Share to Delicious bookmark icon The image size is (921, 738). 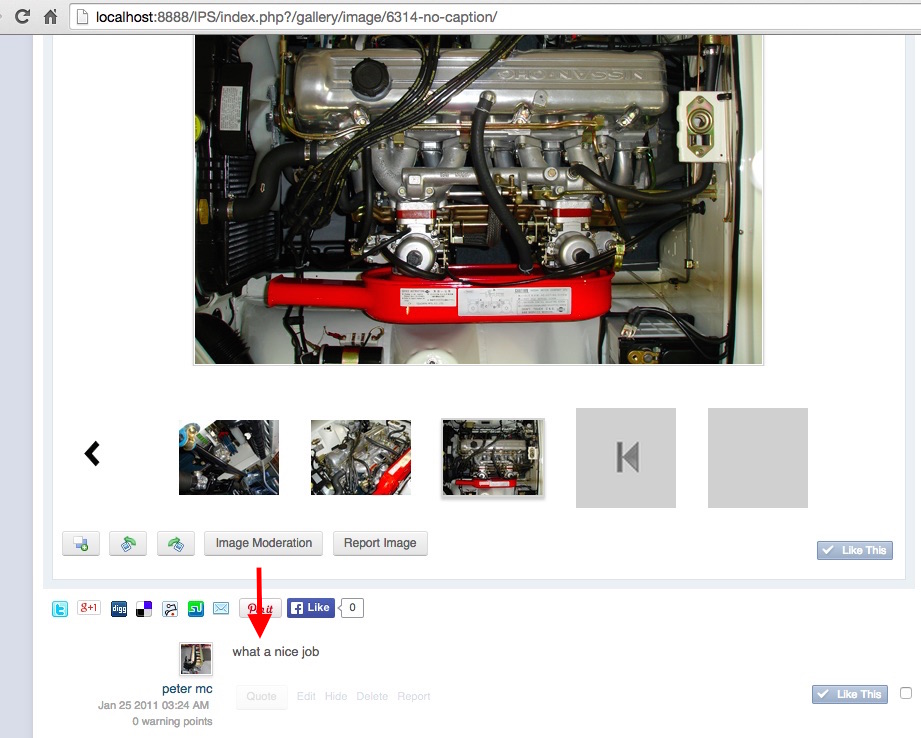(145, 608)
